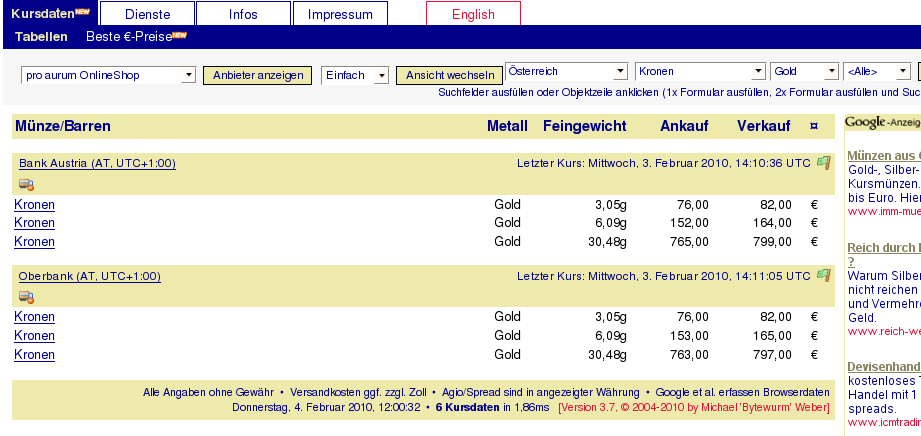Screen dimensions: 921x436
Task: Click the Bank Austria 'Letzter Kurs' timestamp
Action: (x=664, y=163)
